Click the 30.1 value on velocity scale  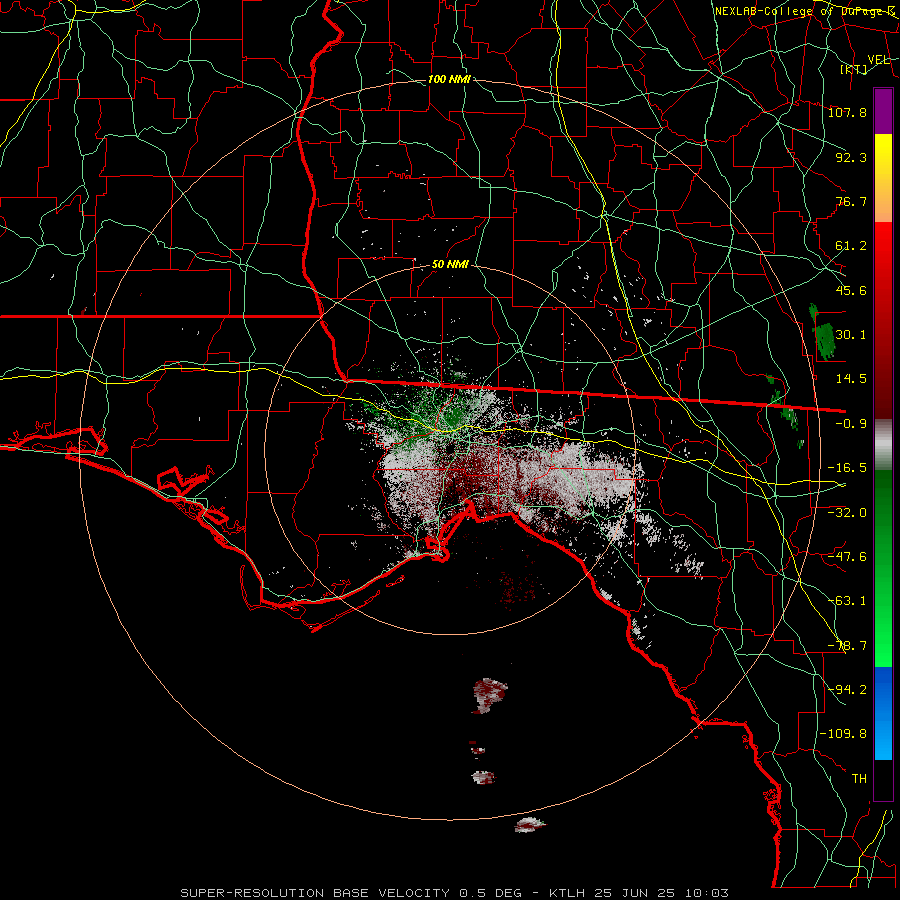click(x=851, y=334)
